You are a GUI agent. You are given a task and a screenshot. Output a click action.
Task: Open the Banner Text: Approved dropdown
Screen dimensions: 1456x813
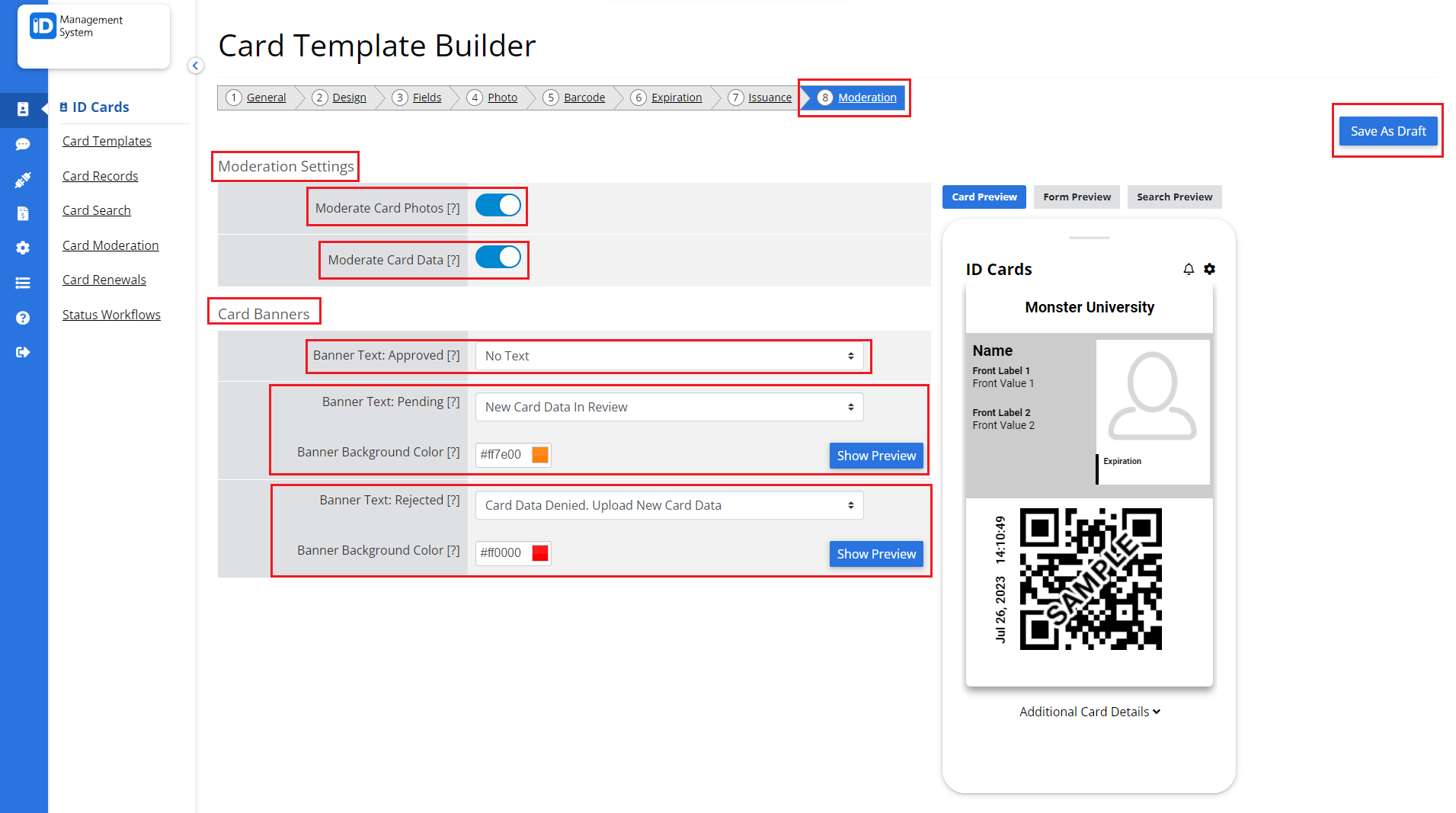pos(670,356)
